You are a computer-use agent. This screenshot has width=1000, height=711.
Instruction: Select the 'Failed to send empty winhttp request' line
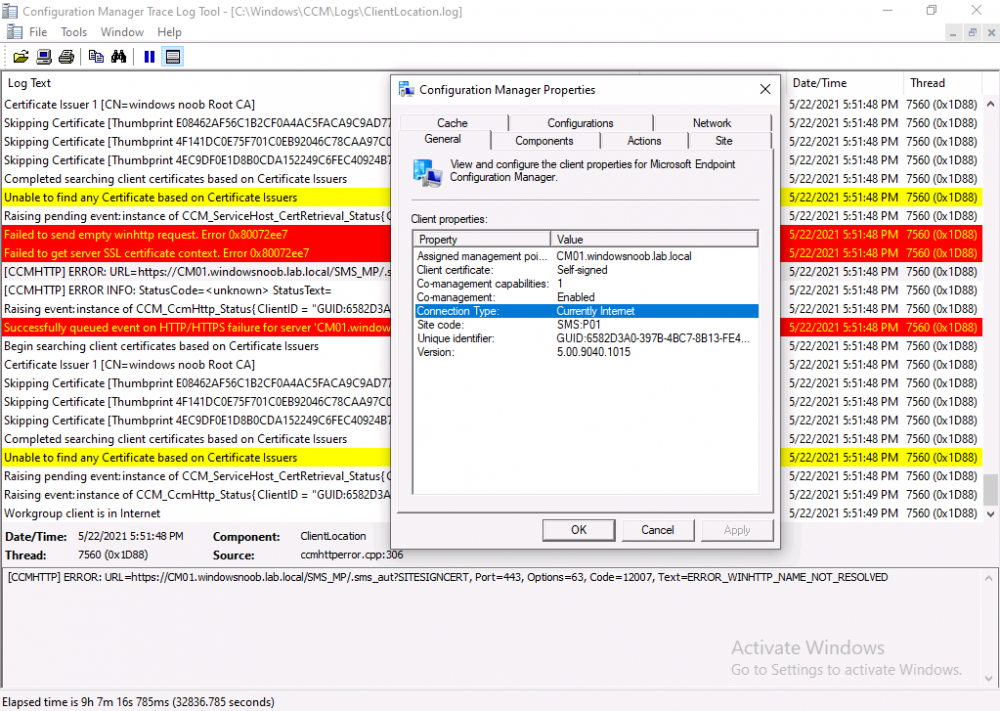(196, 235)
